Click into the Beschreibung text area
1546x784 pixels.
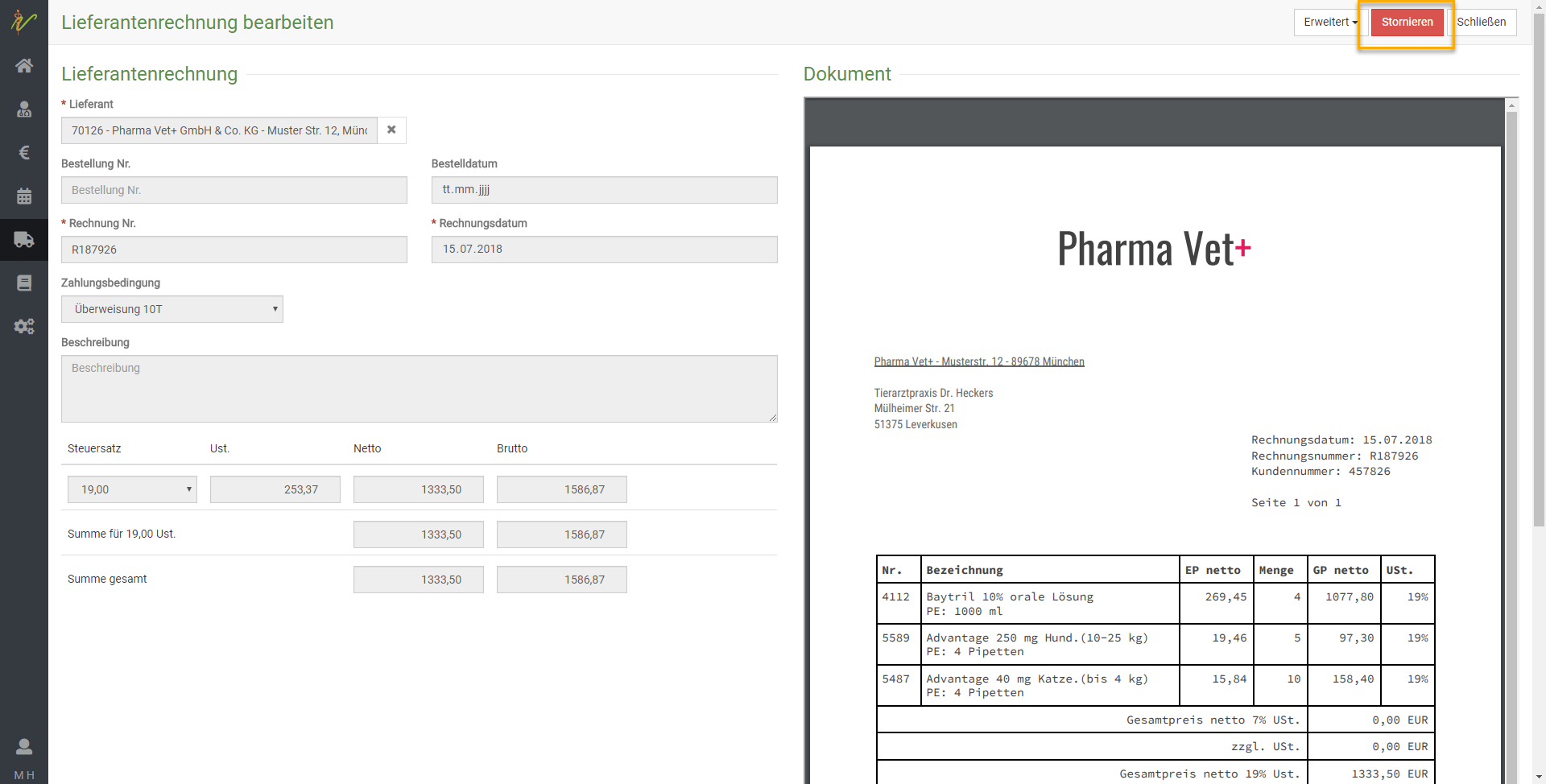419,389
